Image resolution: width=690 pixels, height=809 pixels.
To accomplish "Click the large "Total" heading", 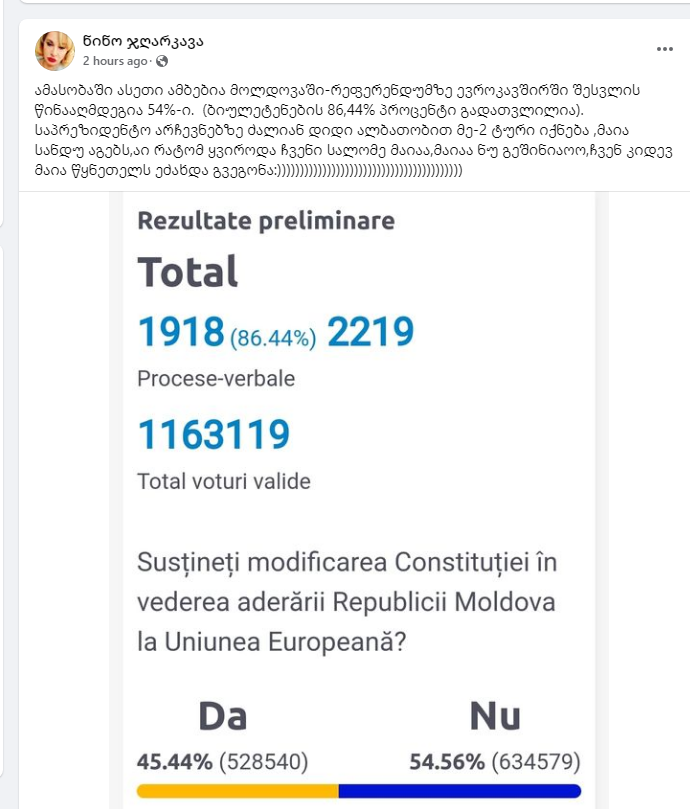I will pos(187,272).
